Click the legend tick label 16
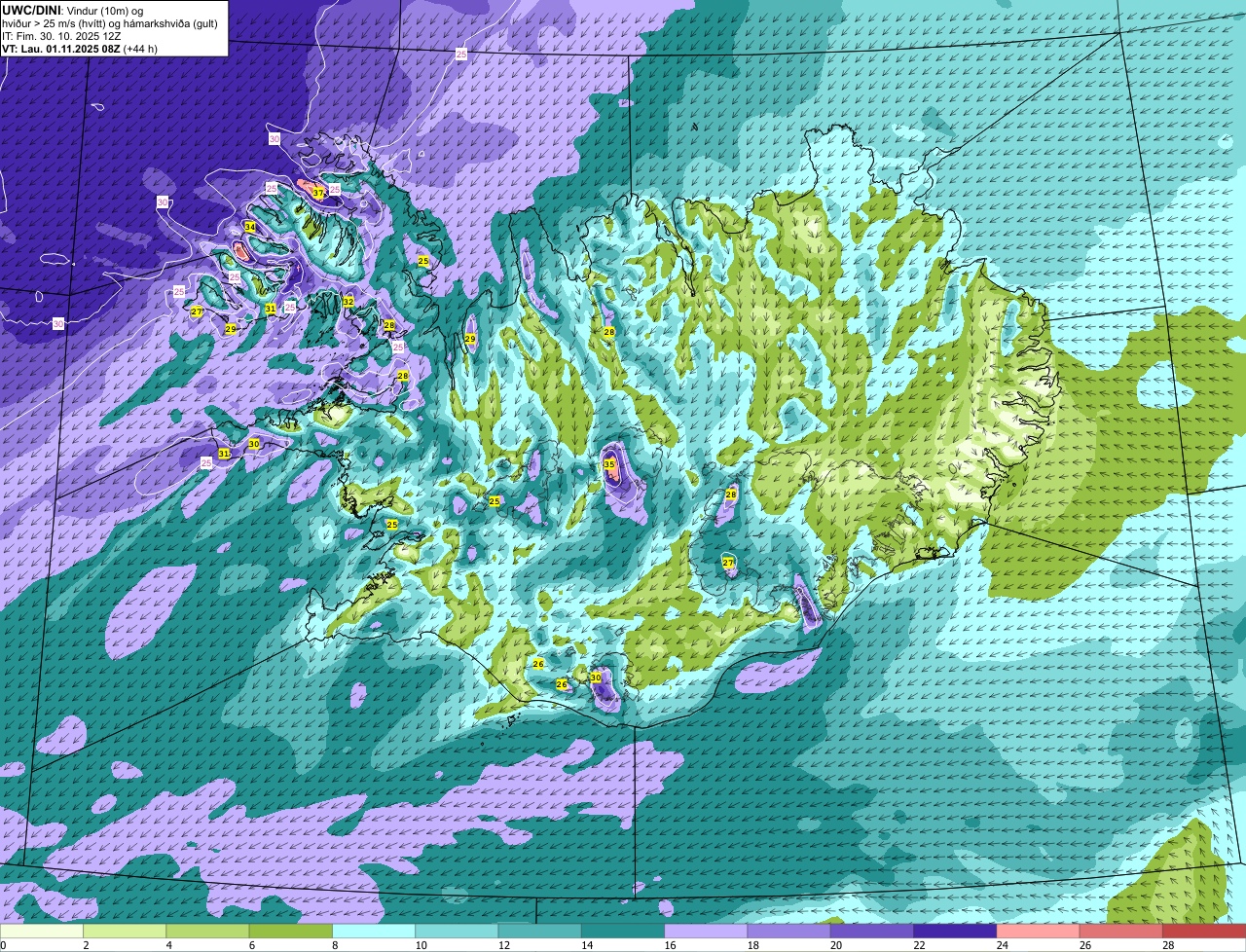The width and height of the screenshot is (1246, 952). point(669,945)
